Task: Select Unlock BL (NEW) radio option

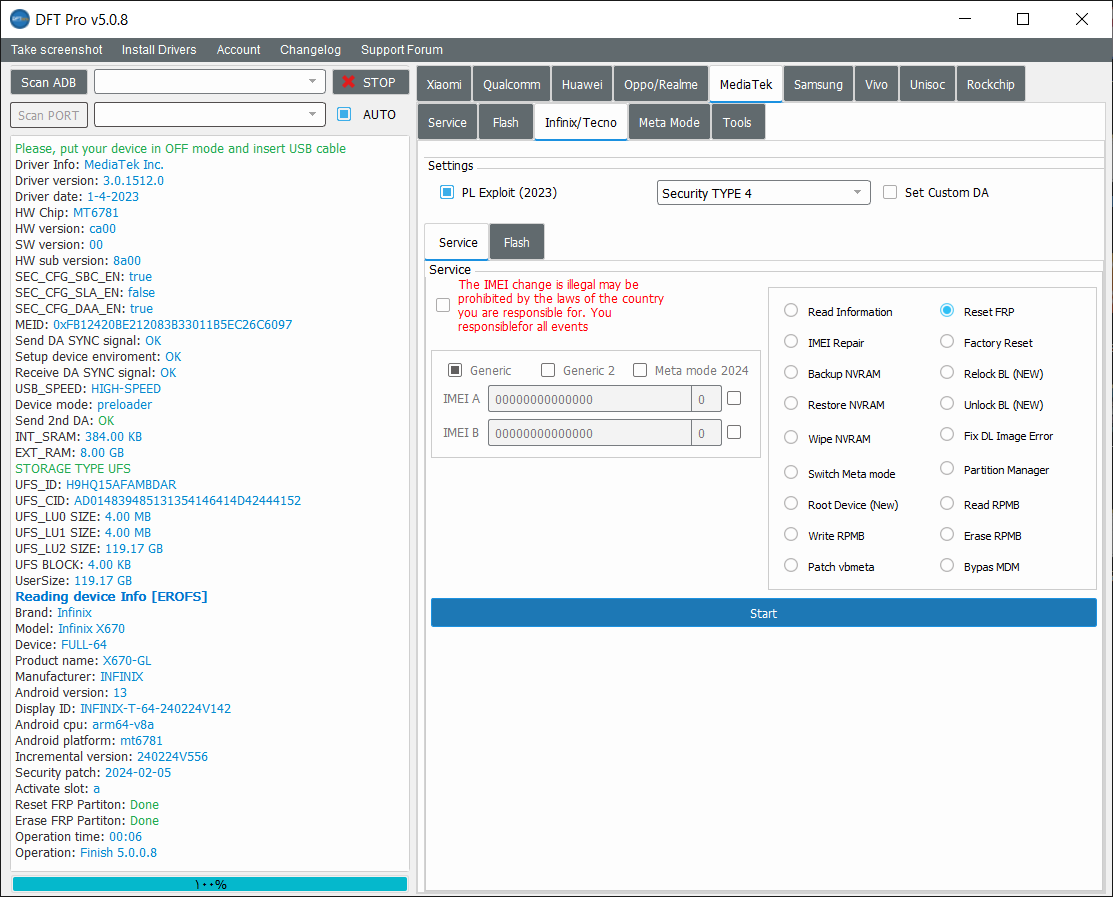Action: click(x=947, y=405)
